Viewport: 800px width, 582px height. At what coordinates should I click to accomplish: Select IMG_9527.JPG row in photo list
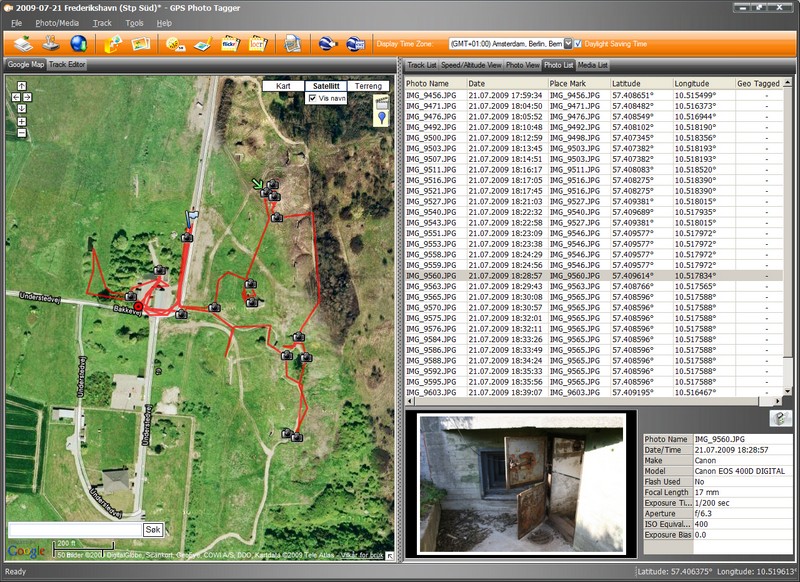434,201
